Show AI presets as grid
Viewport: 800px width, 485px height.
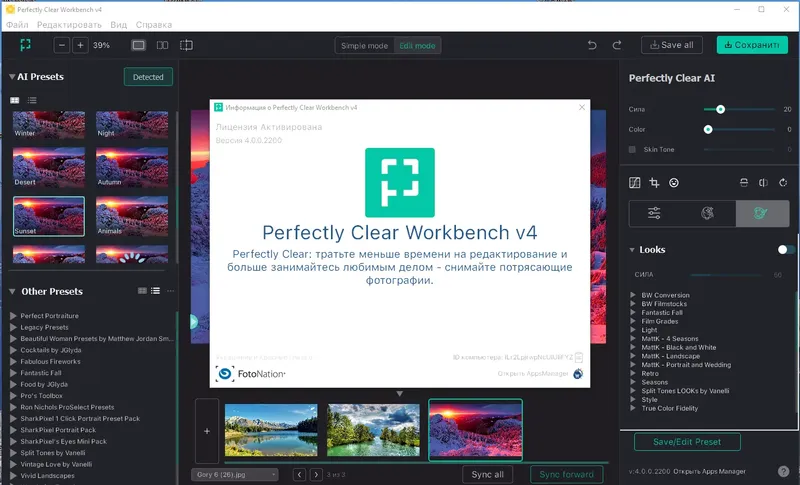coord(15,100)
